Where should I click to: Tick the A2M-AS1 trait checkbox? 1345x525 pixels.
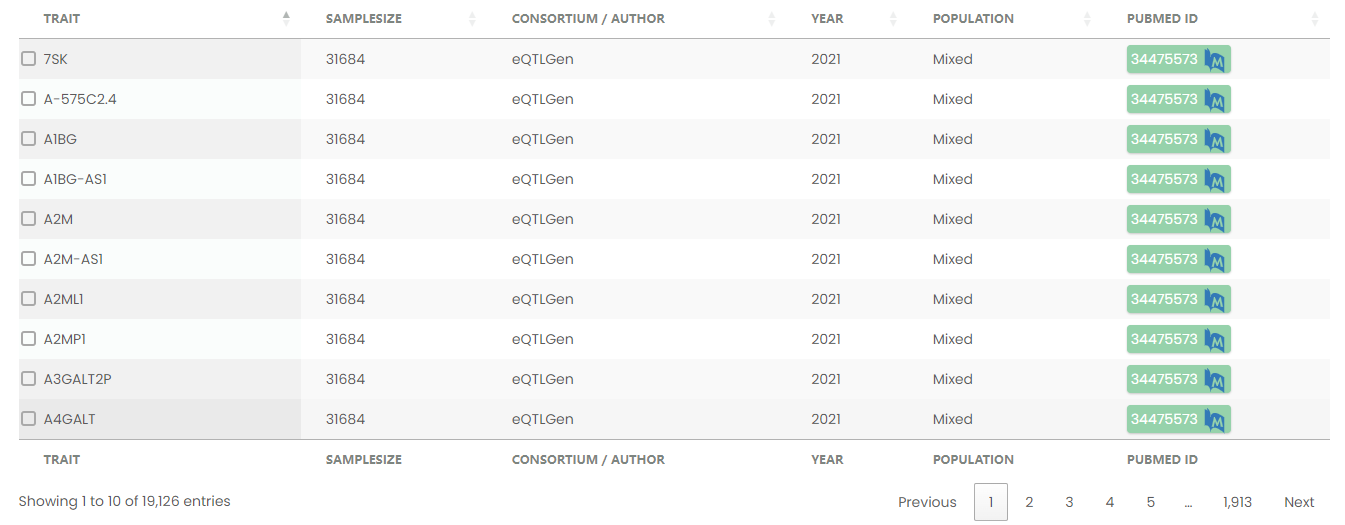[x=29, y=259]
